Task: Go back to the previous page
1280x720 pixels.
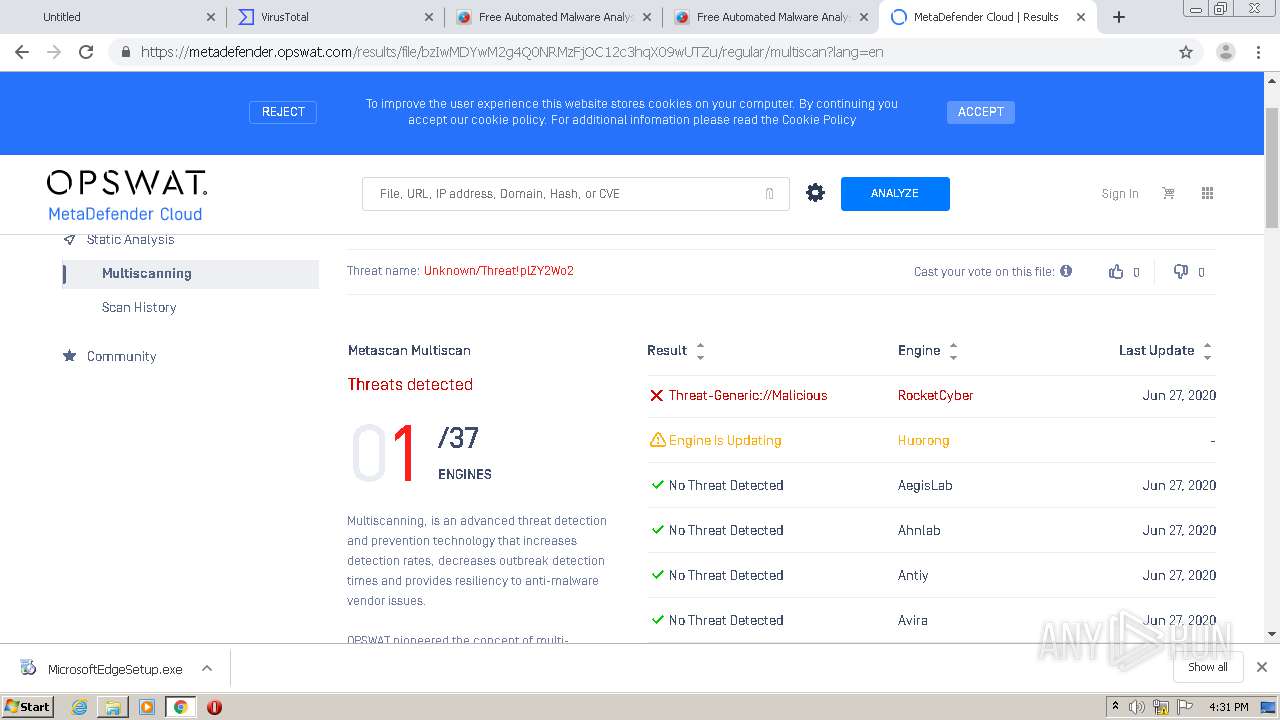Action: [x=22, y=52]
